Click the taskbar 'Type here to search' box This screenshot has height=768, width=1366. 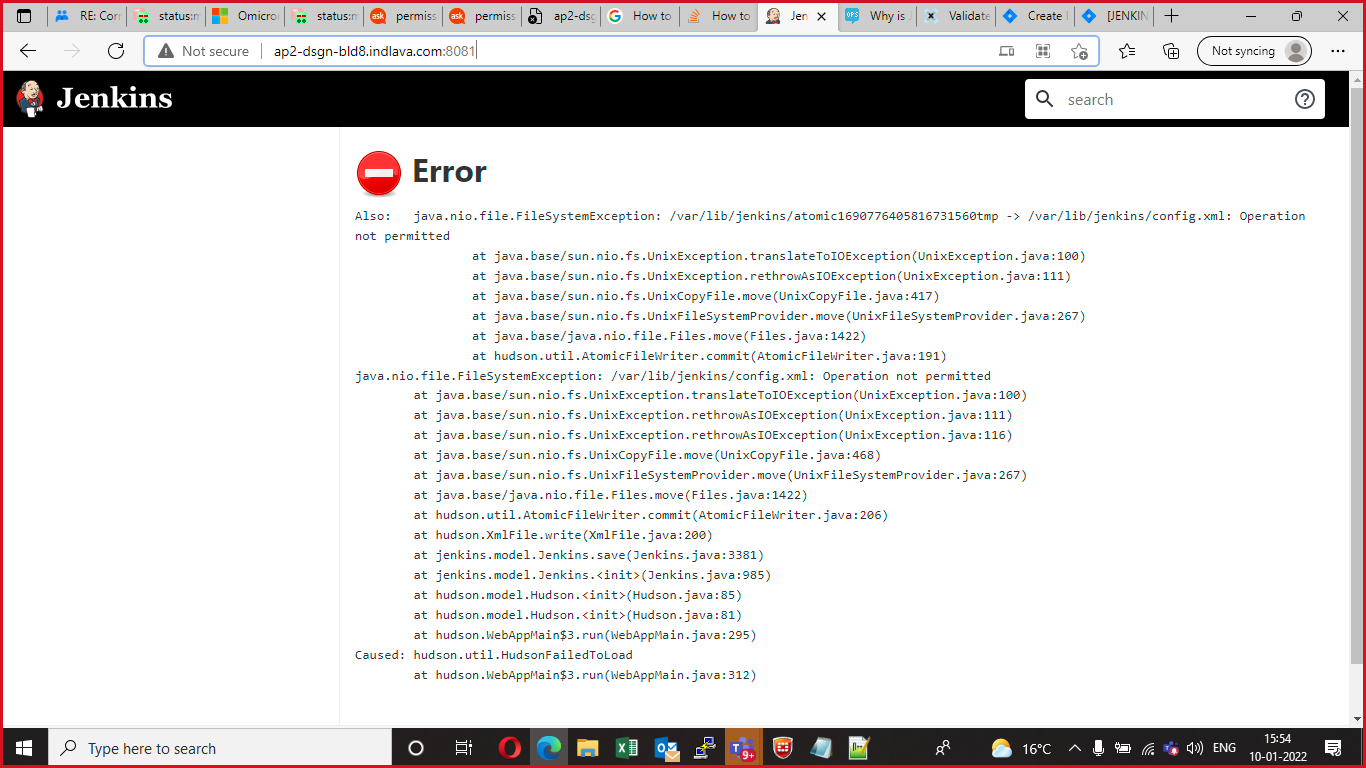coord(220,748)
